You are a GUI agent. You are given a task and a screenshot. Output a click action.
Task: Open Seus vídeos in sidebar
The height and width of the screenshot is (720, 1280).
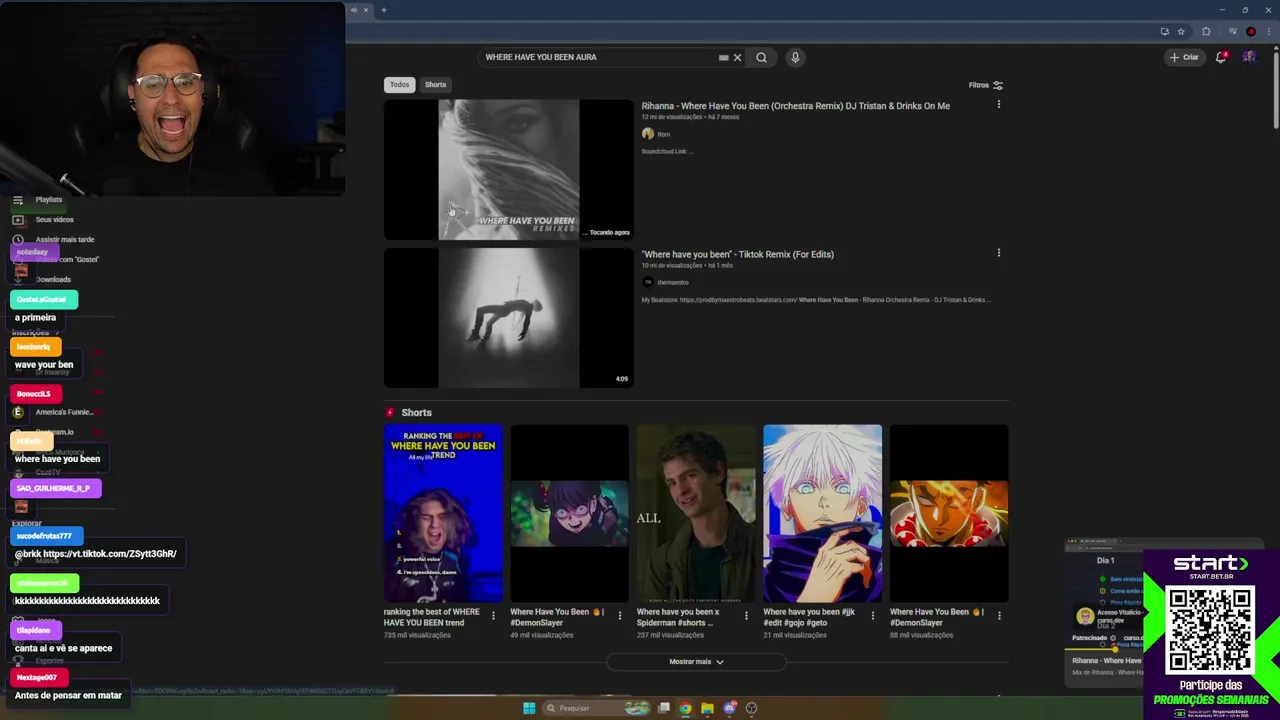54,220
